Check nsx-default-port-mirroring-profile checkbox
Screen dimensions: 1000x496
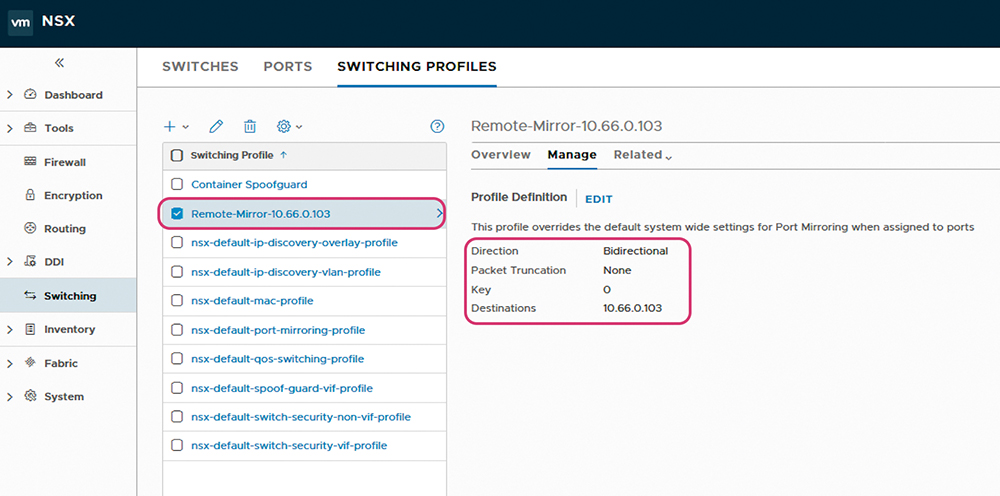[177, 330]
